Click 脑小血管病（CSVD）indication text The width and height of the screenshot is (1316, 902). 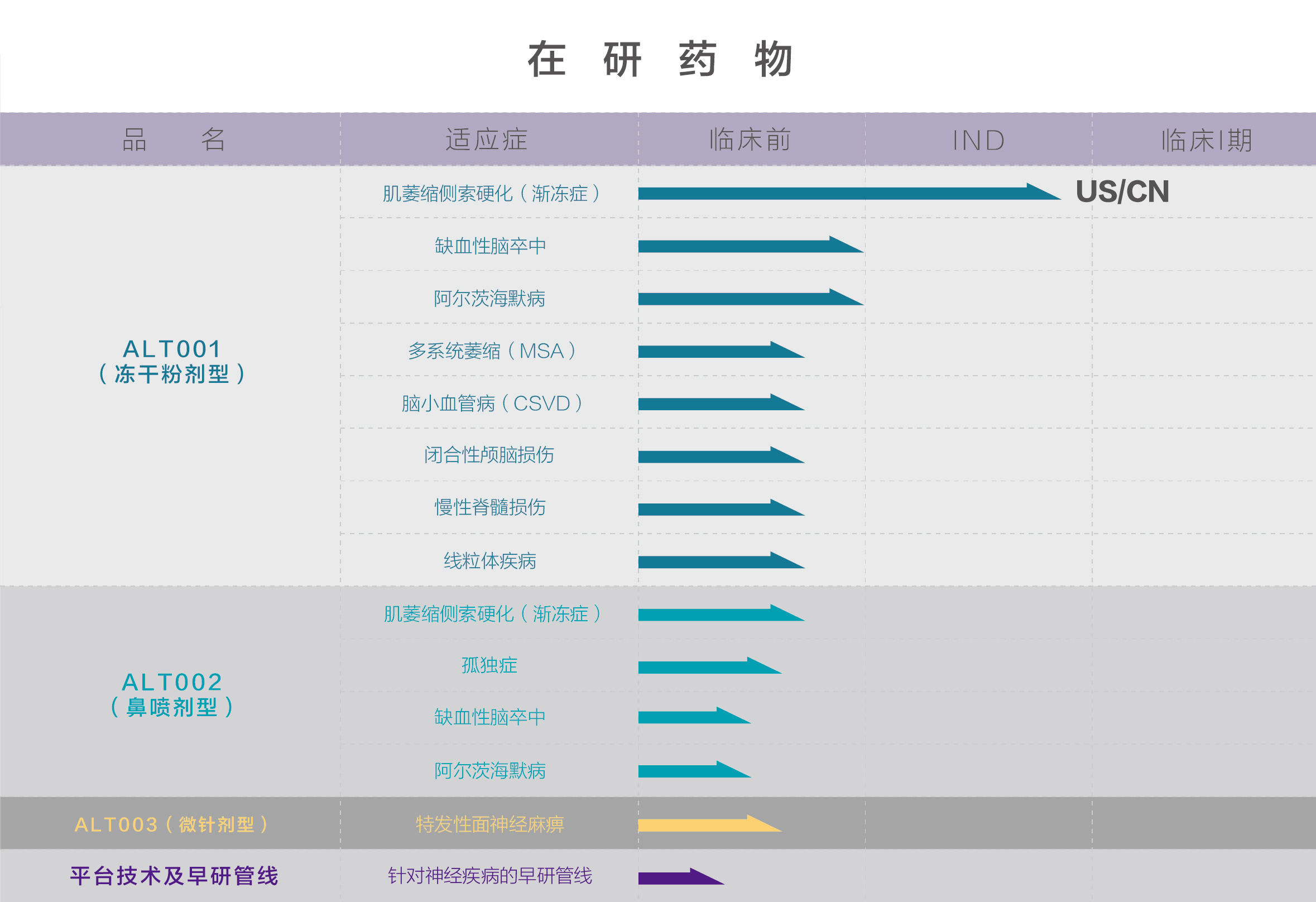tap(492, 404)
